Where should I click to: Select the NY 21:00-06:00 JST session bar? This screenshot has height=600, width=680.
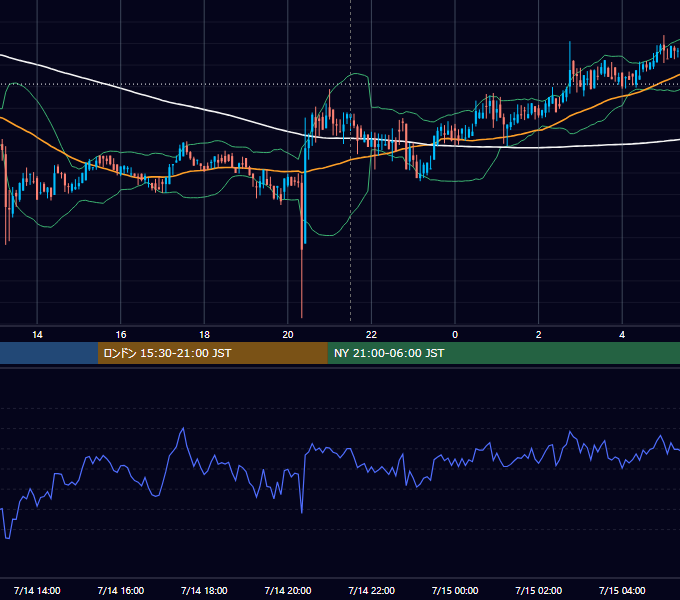point(503,353)
